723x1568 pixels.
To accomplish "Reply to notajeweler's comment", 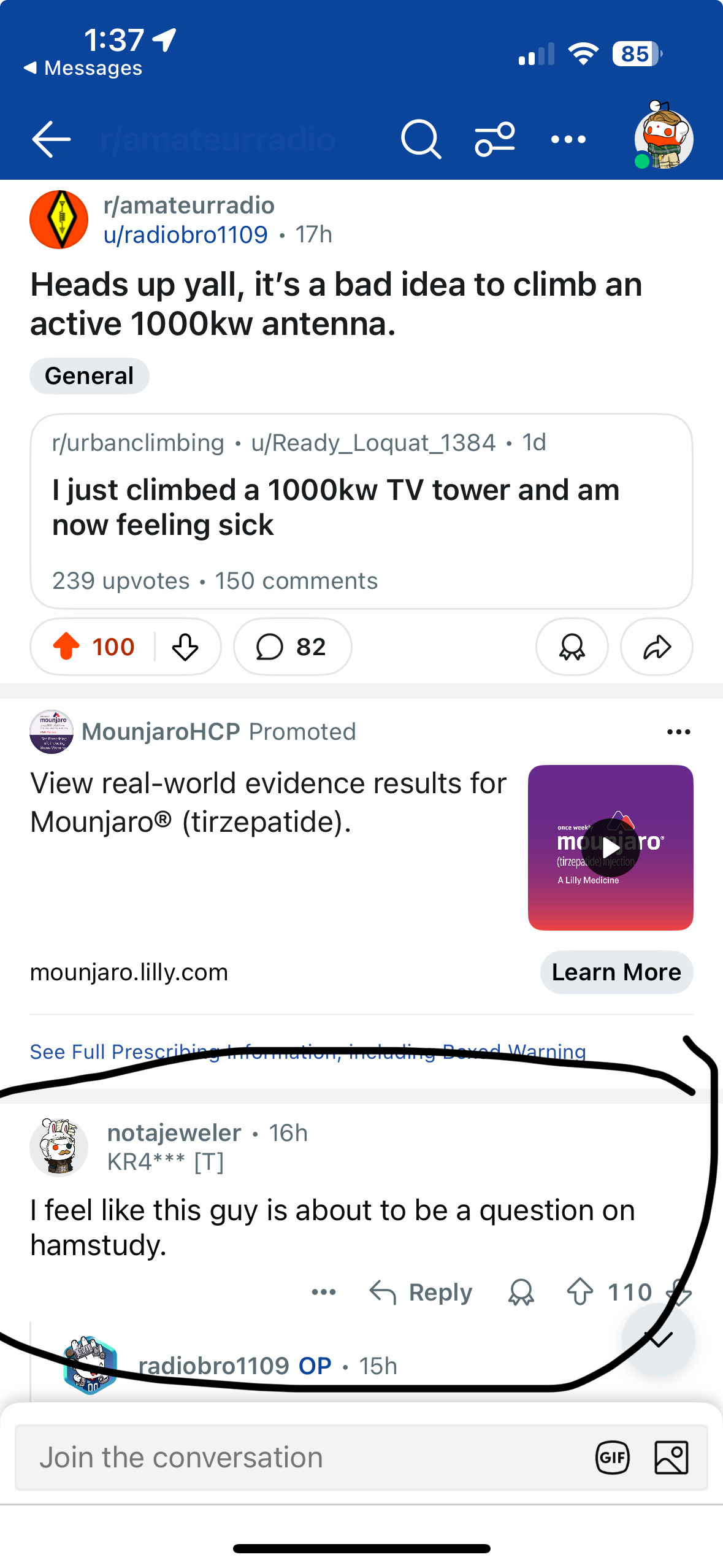I will (x=421, y=1292).
